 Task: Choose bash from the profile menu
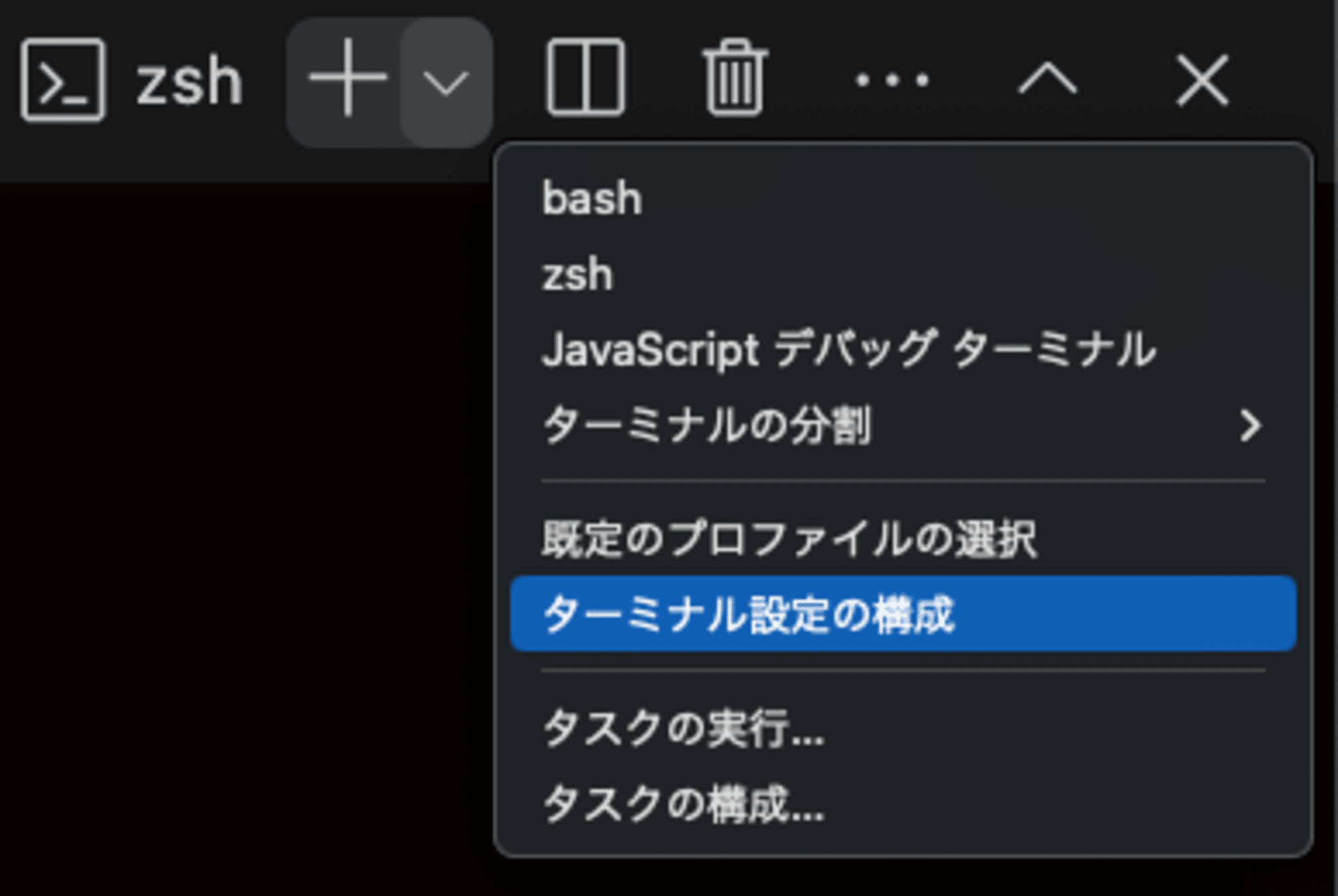pyautogui.click(x=903, y=199)
